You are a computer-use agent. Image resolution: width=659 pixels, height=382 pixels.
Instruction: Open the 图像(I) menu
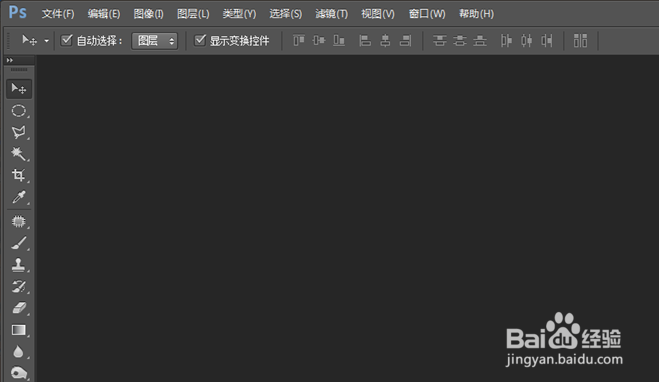(148, 14)
